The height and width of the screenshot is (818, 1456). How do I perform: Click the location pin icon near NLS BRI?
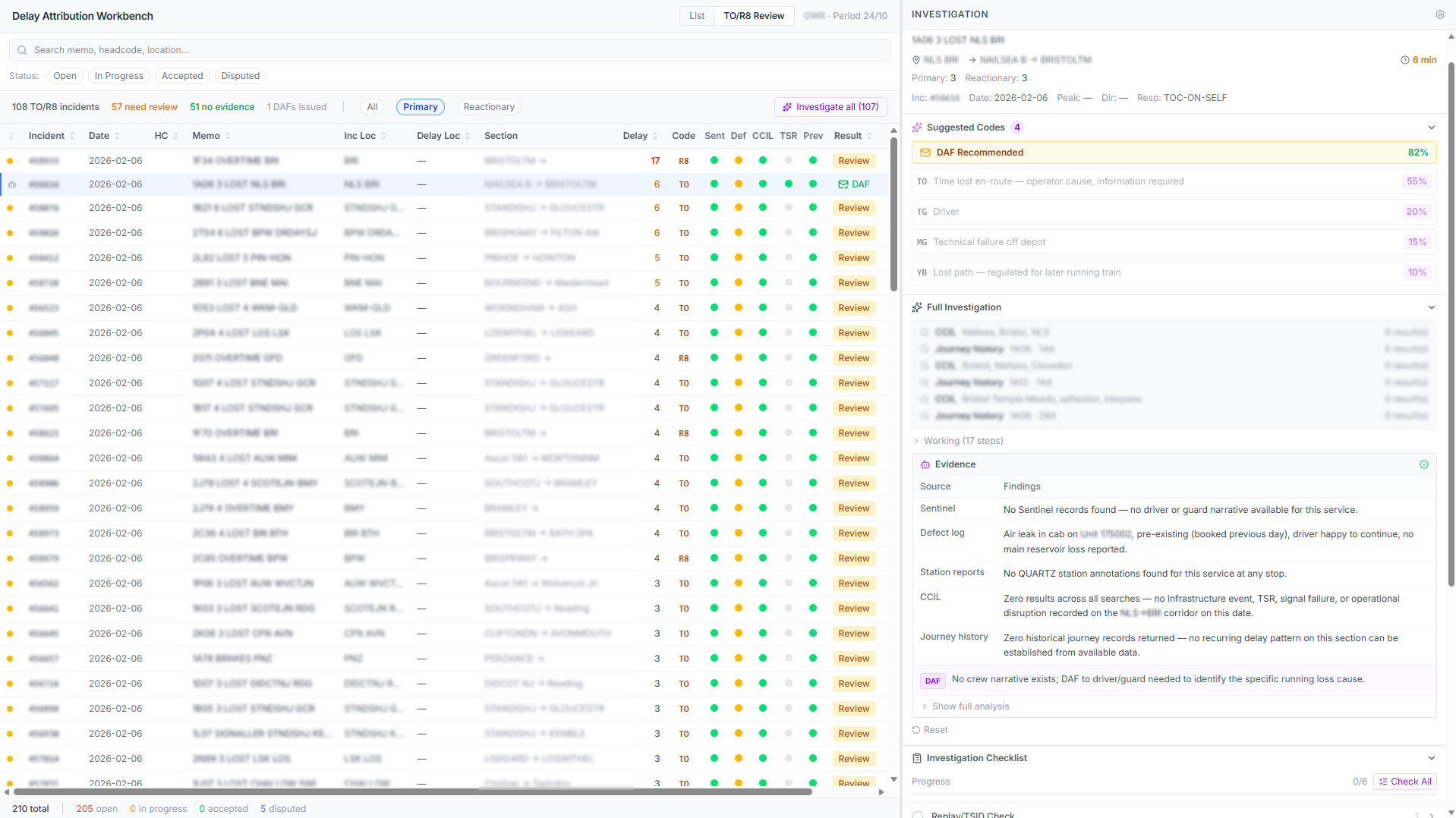916,60
